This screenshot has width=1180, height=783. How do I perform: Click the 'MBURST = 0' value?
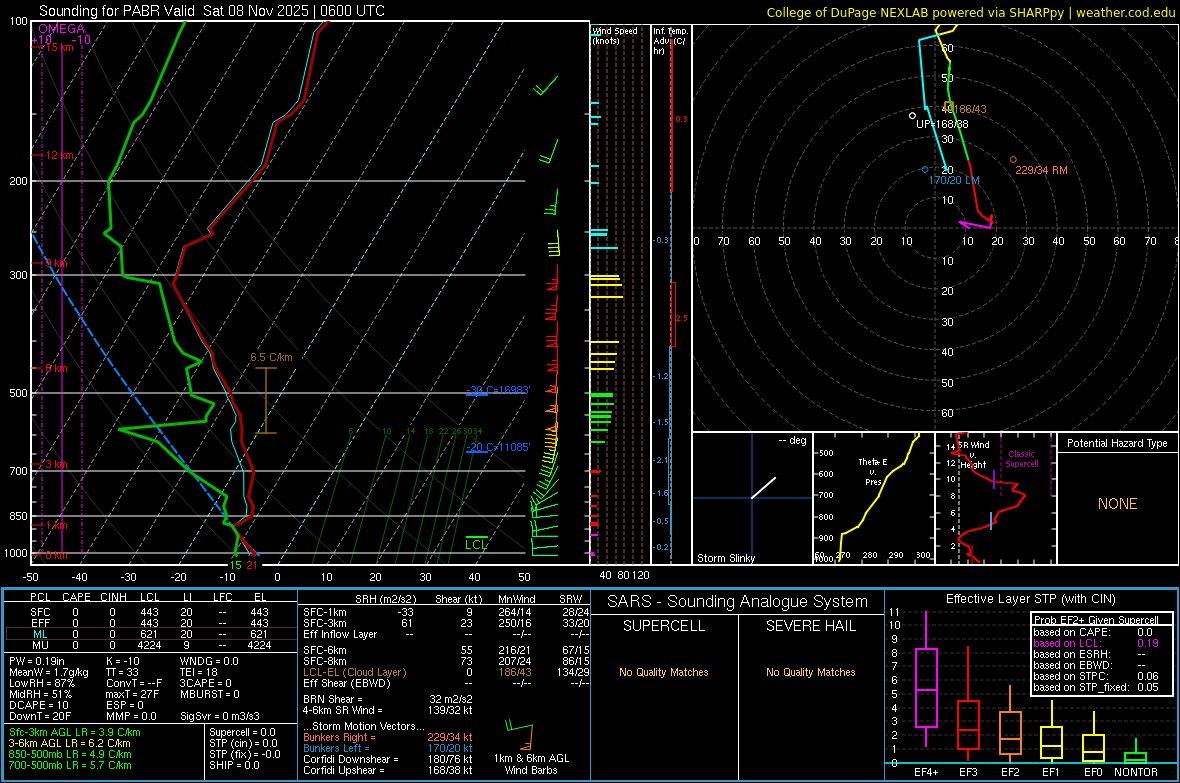tap(209, 694)
